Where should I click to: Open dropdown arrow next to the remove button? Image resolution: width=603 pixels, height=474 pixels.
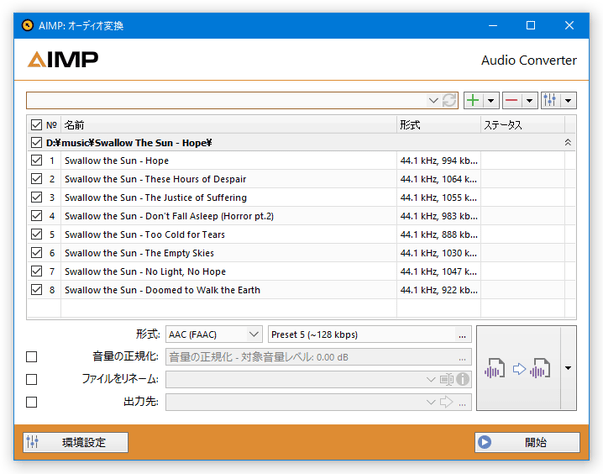point(529,100)
